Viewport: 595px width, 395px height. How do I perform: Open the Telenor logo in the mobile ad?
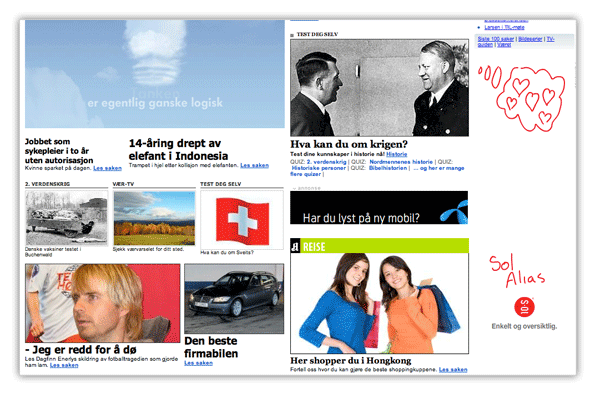(x=454, y=213)
